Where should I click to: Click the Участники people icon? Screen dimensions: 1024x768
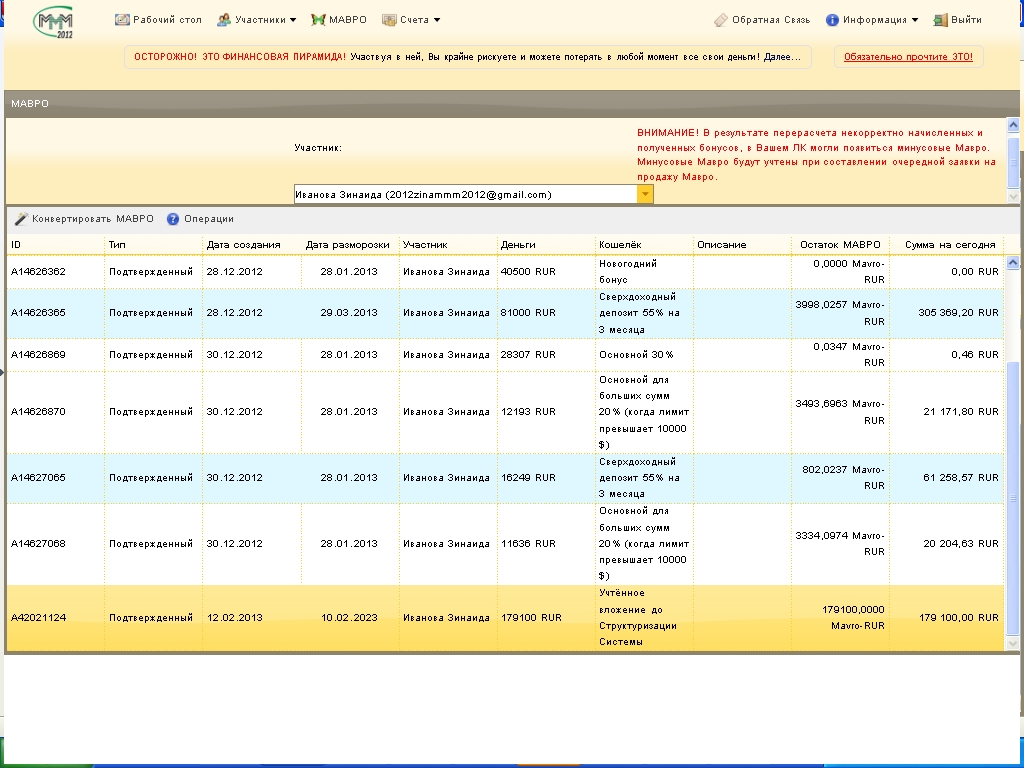click(x=224, y=20)
